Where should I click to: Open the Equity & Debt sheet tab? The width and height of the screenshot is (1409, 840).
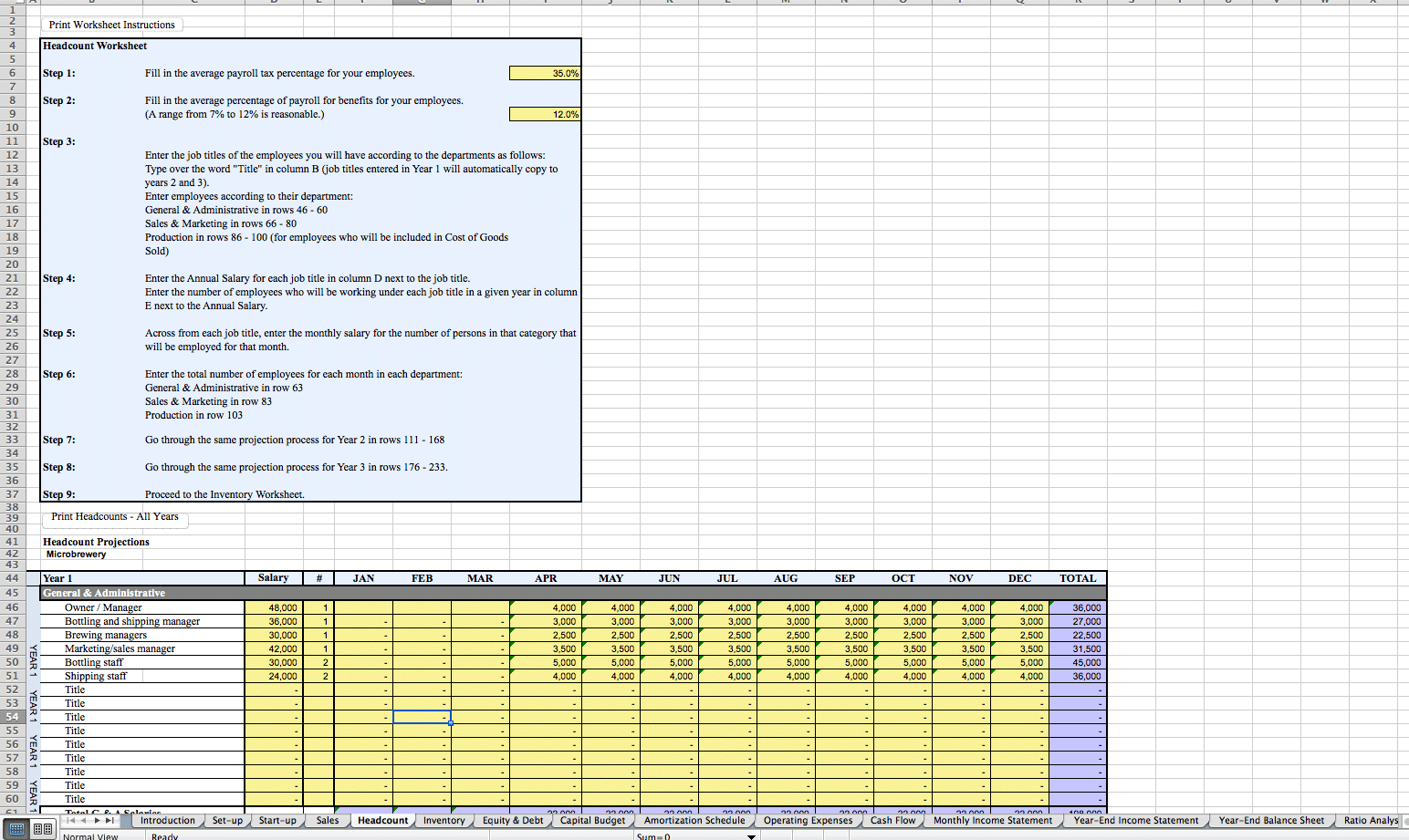(x=513, y=821)
